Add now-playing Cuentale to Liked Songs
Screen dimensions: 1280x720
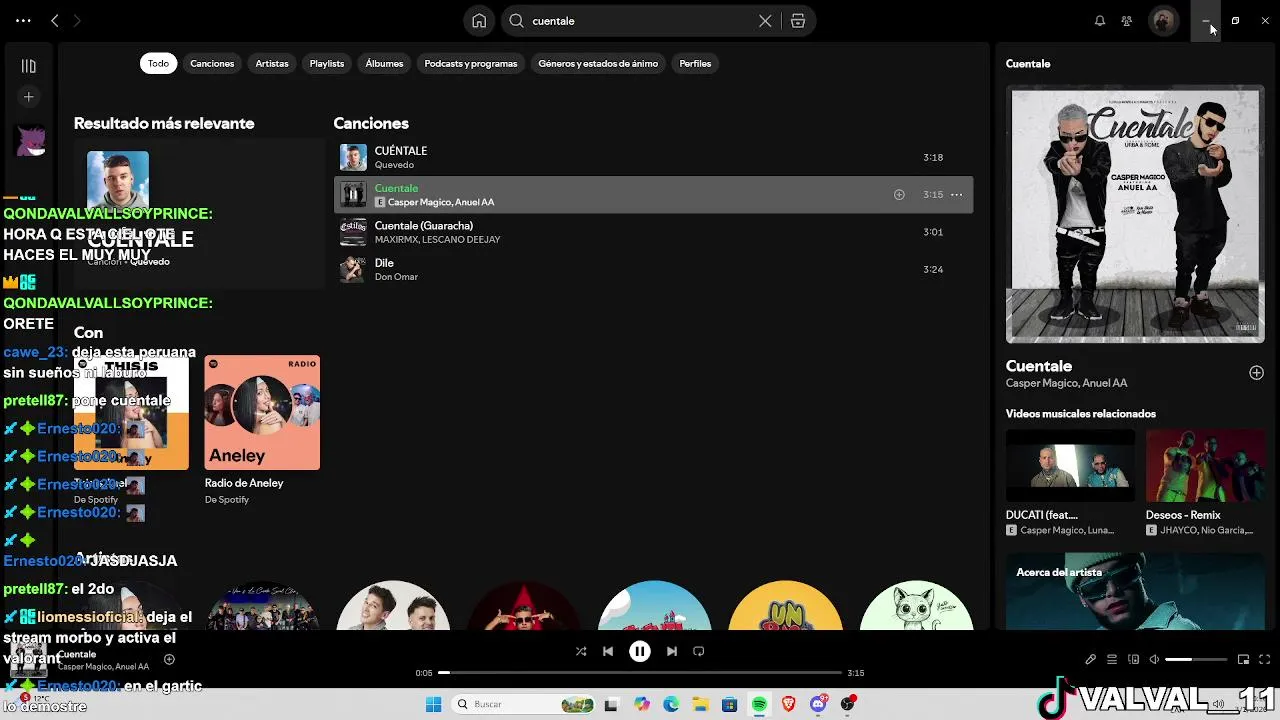pos(169,659)
